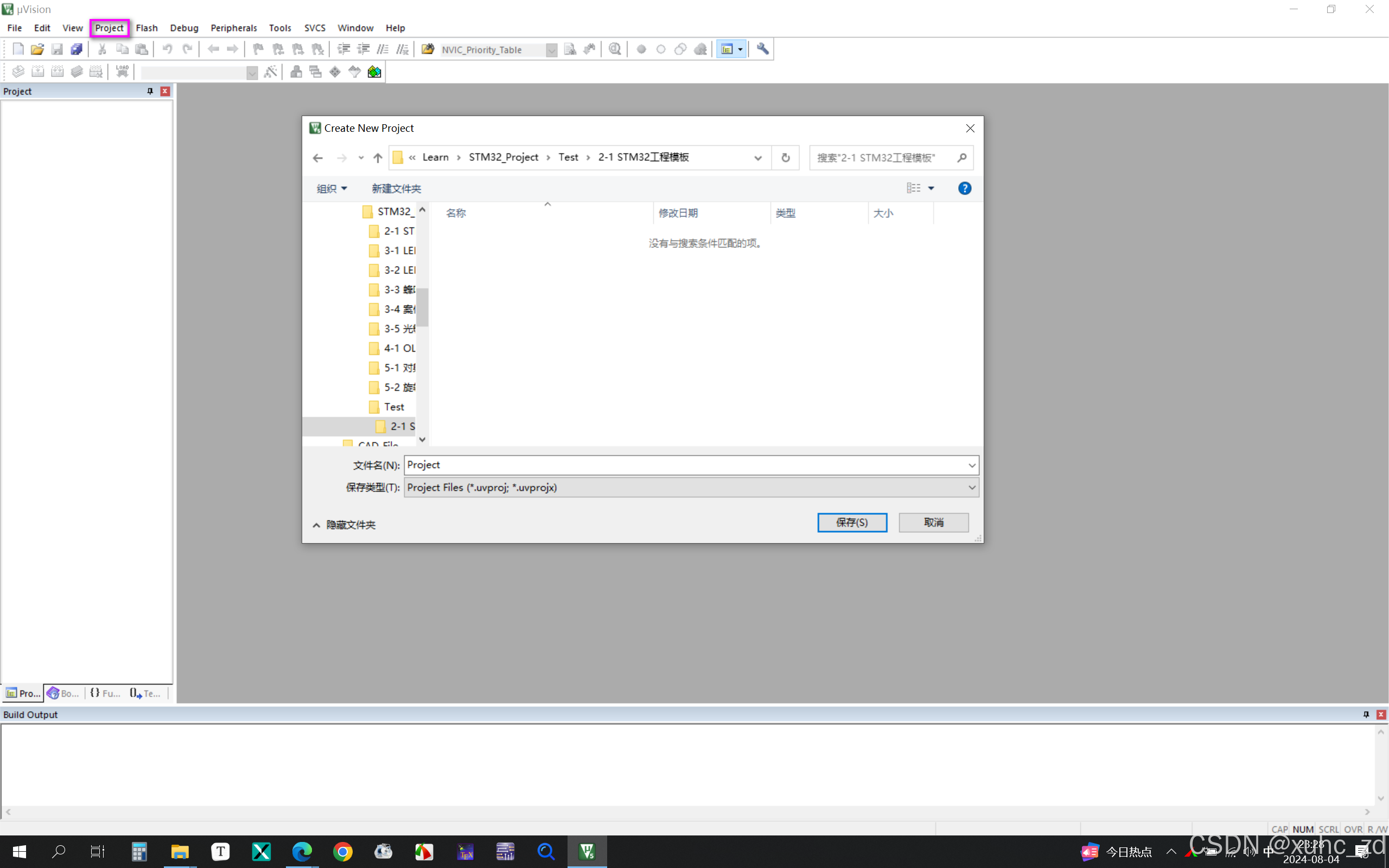This screenshot has width=1389, height=868.
Task: Expand the 文件名 filename dropdown
Action: (972, 465)
